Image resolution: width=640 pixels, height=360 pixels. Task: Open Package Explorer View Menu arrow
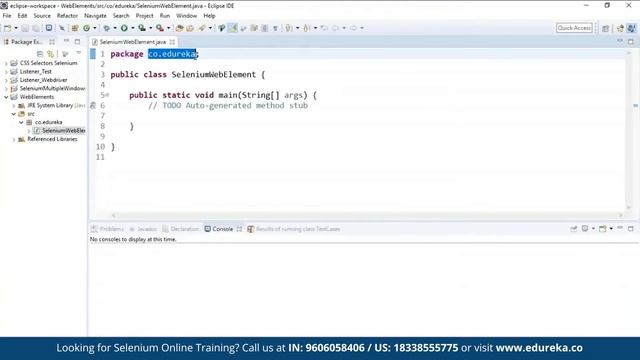pyautogui.click(x=78, y=53)
